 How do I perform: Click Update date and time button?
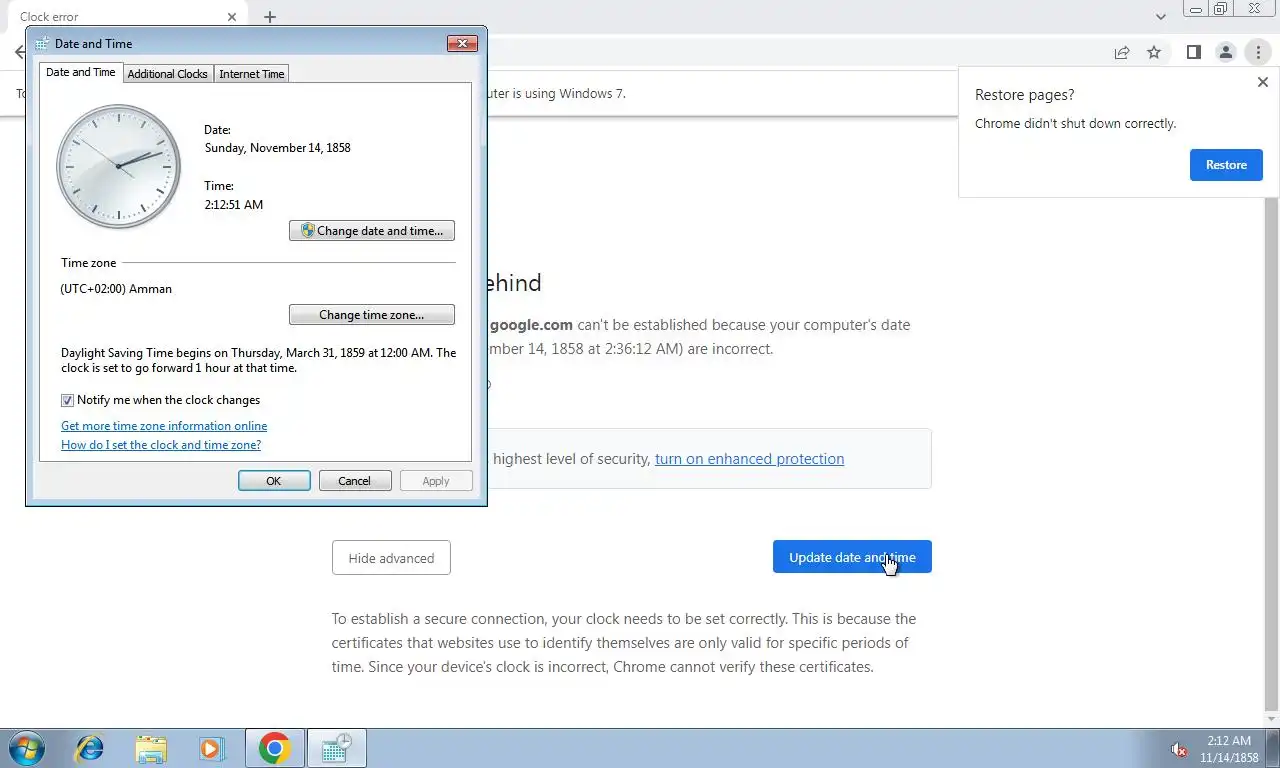pos(852,557)
